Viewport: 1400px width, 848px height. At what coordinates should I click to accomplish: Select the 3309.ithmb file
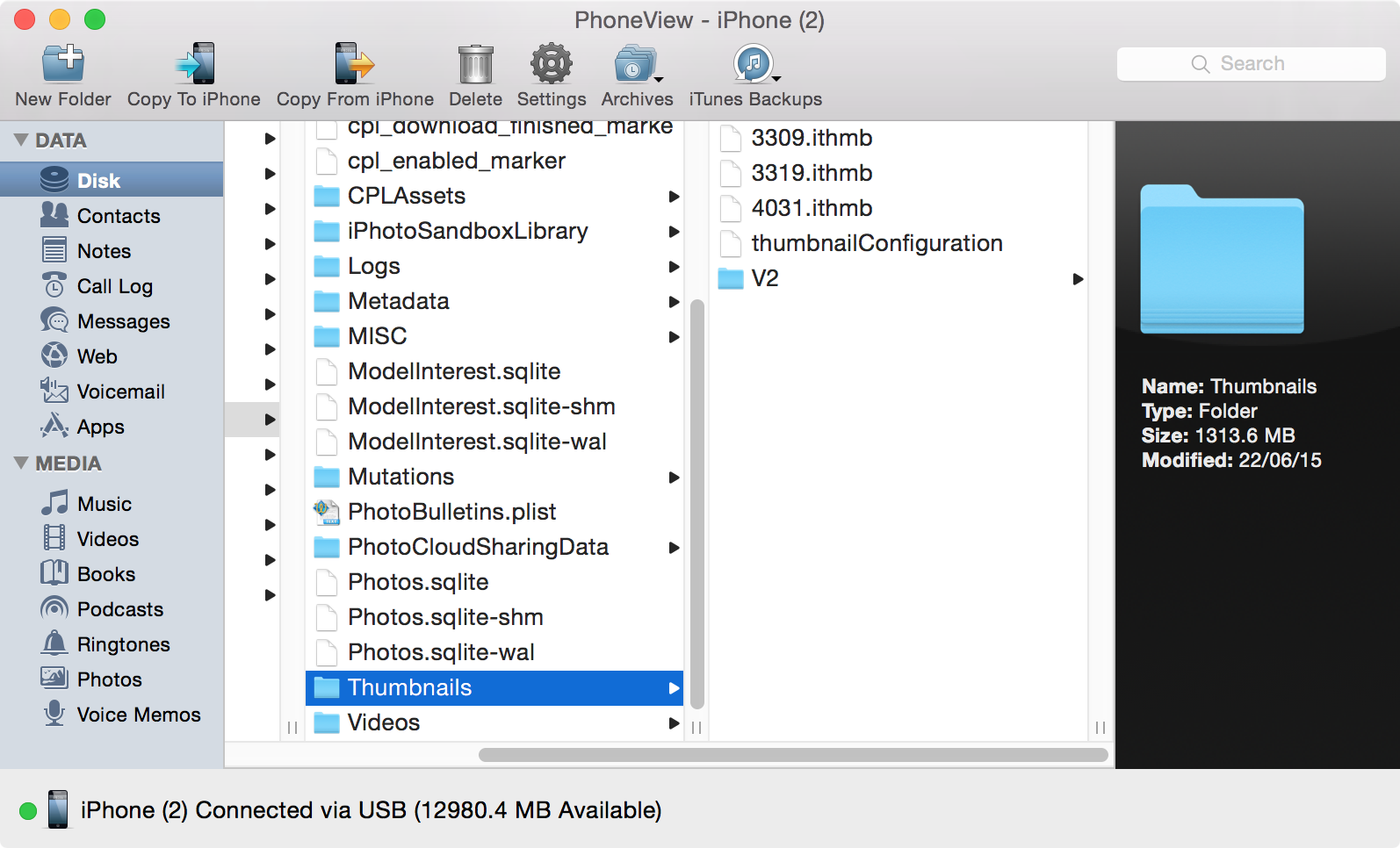(x=898, y=139)
